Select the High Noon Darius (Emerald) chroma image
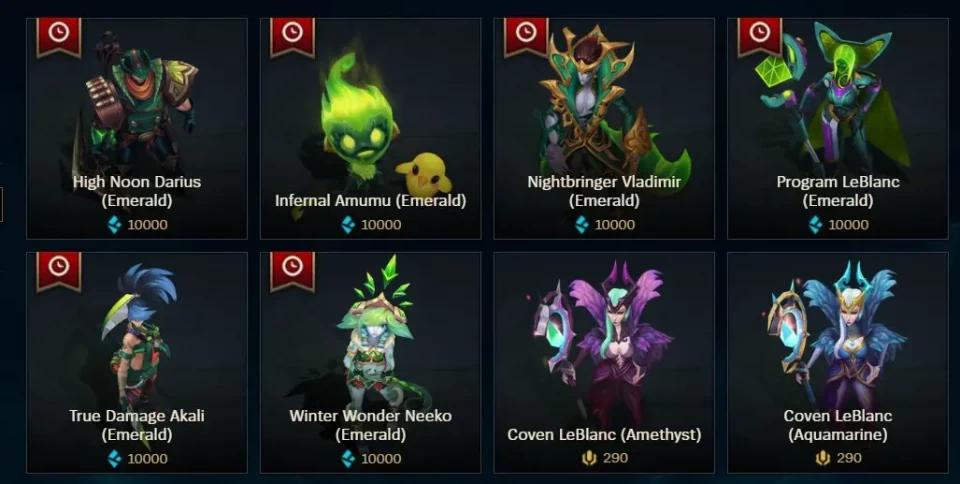960x484 pixels. (137, 104)
